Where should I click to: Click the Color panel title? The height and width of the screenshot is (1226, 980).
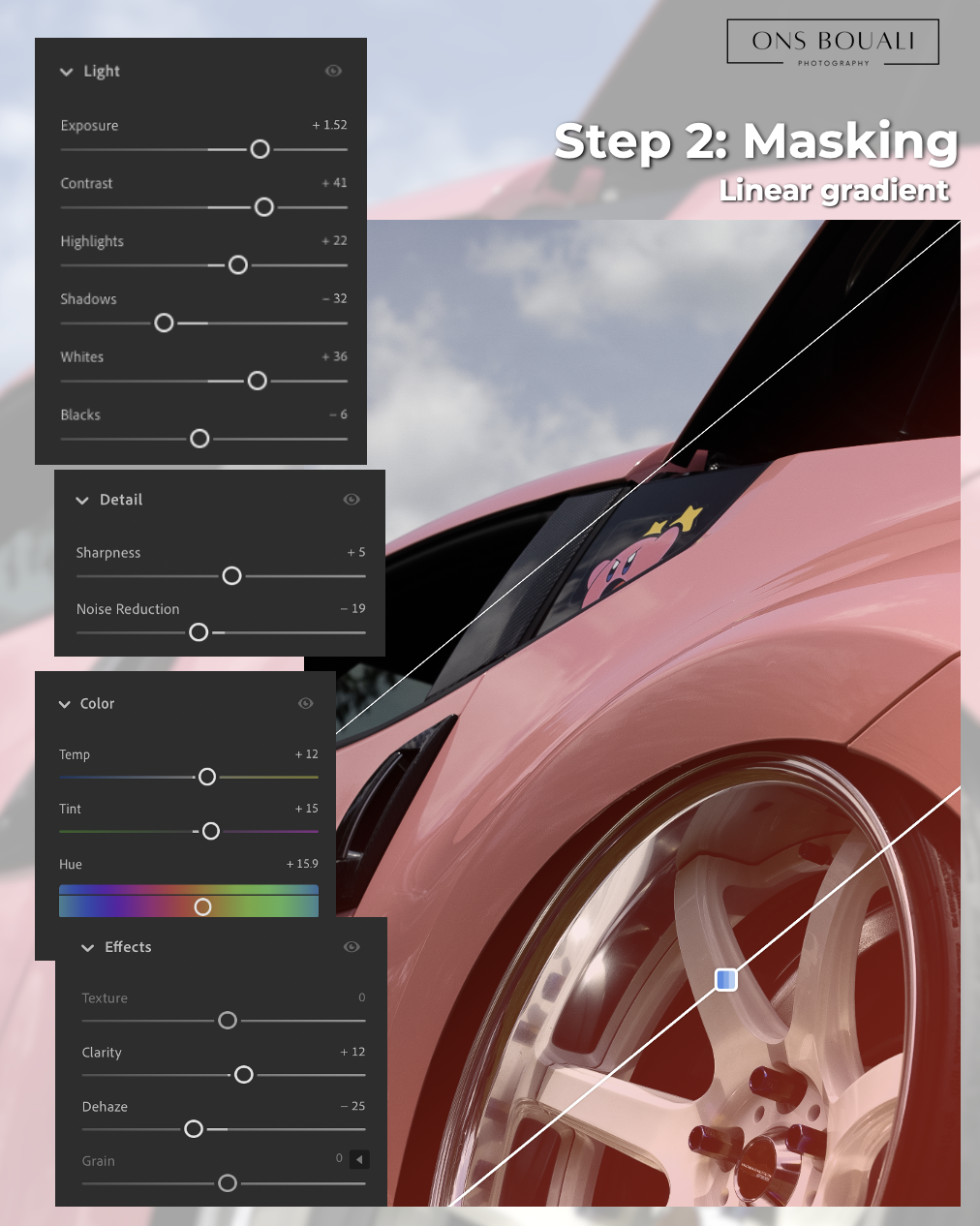point(97,704)
